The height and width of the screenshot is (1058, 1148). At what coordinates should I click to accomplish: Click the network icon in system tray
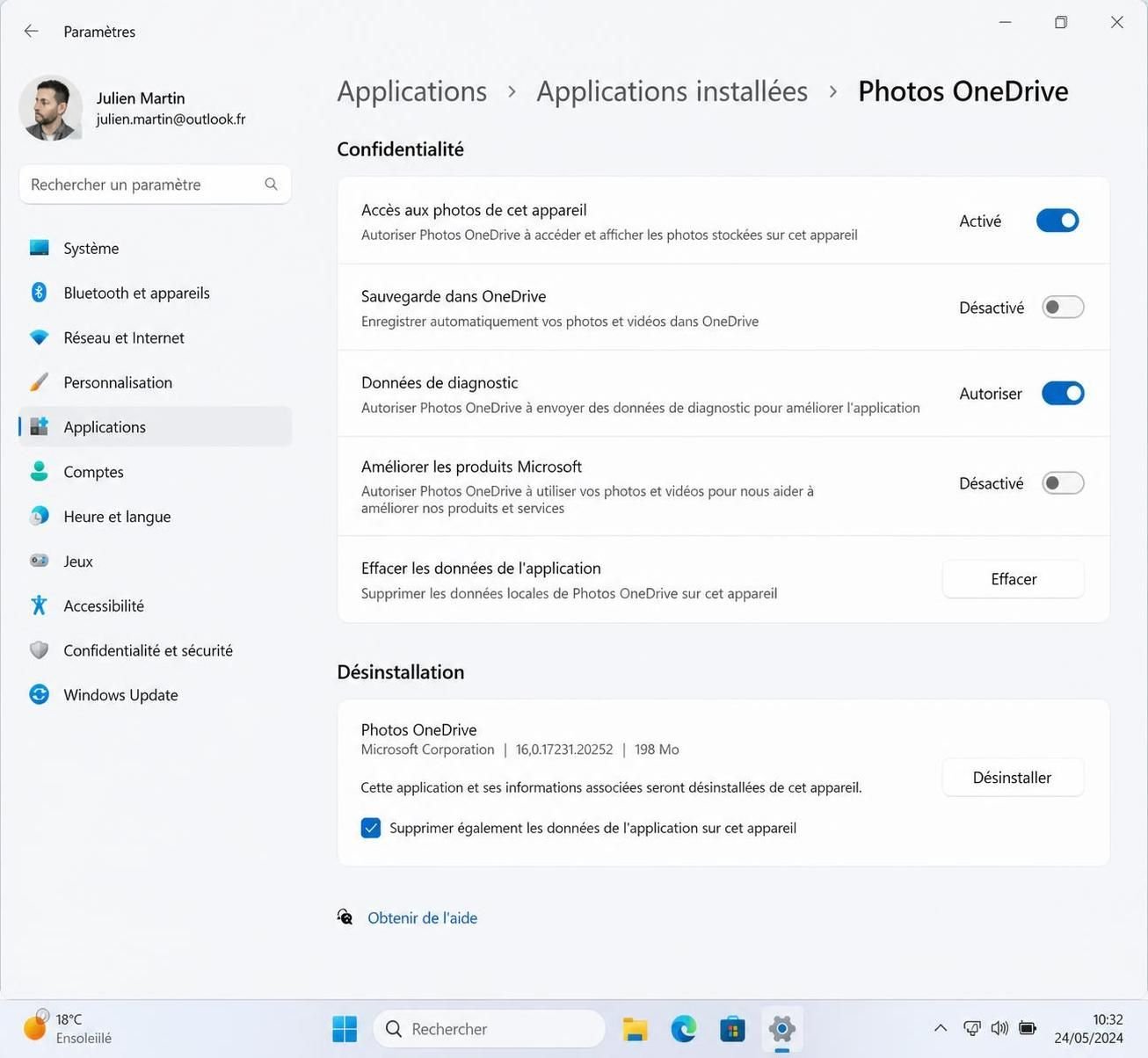[x=972, y=1028]
